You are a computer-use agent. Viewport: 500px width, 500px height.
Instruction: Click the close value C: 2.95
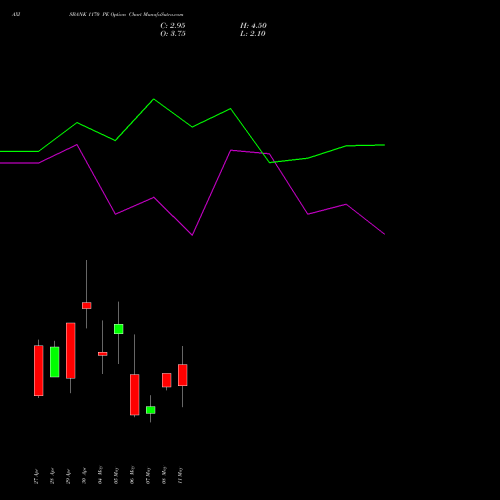click(173, 26)
